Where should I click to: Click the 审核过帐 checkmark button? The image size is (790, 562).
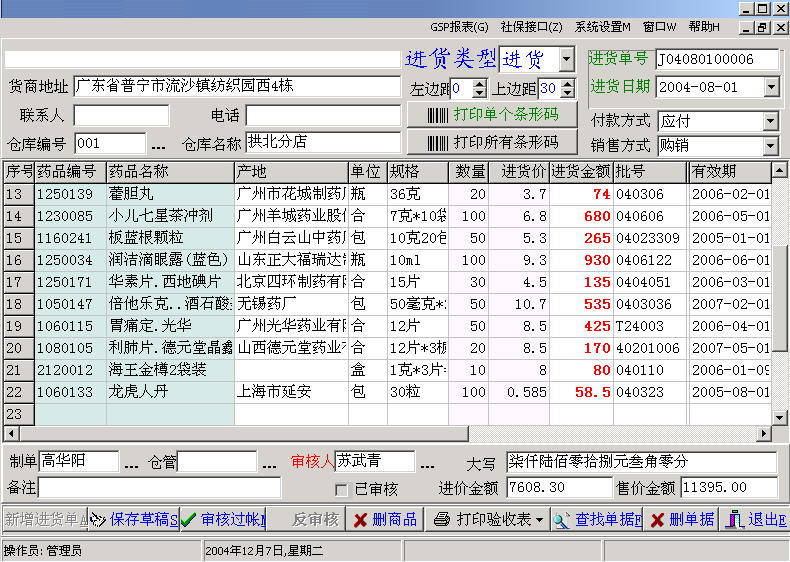[x=223, y=520]
